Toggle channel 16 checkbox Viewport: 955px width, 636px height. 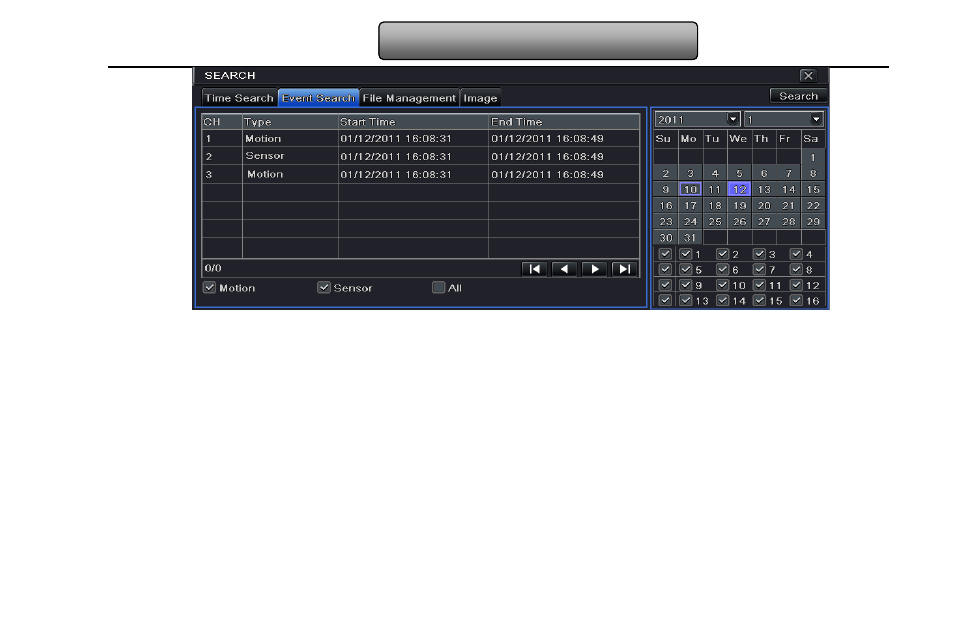tap(796, 300)
